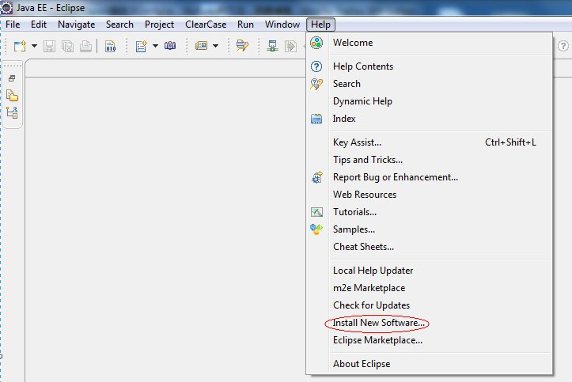The image size is (572, 382).
Task: Click the Search help menu icon
Action: coord(316,84)
